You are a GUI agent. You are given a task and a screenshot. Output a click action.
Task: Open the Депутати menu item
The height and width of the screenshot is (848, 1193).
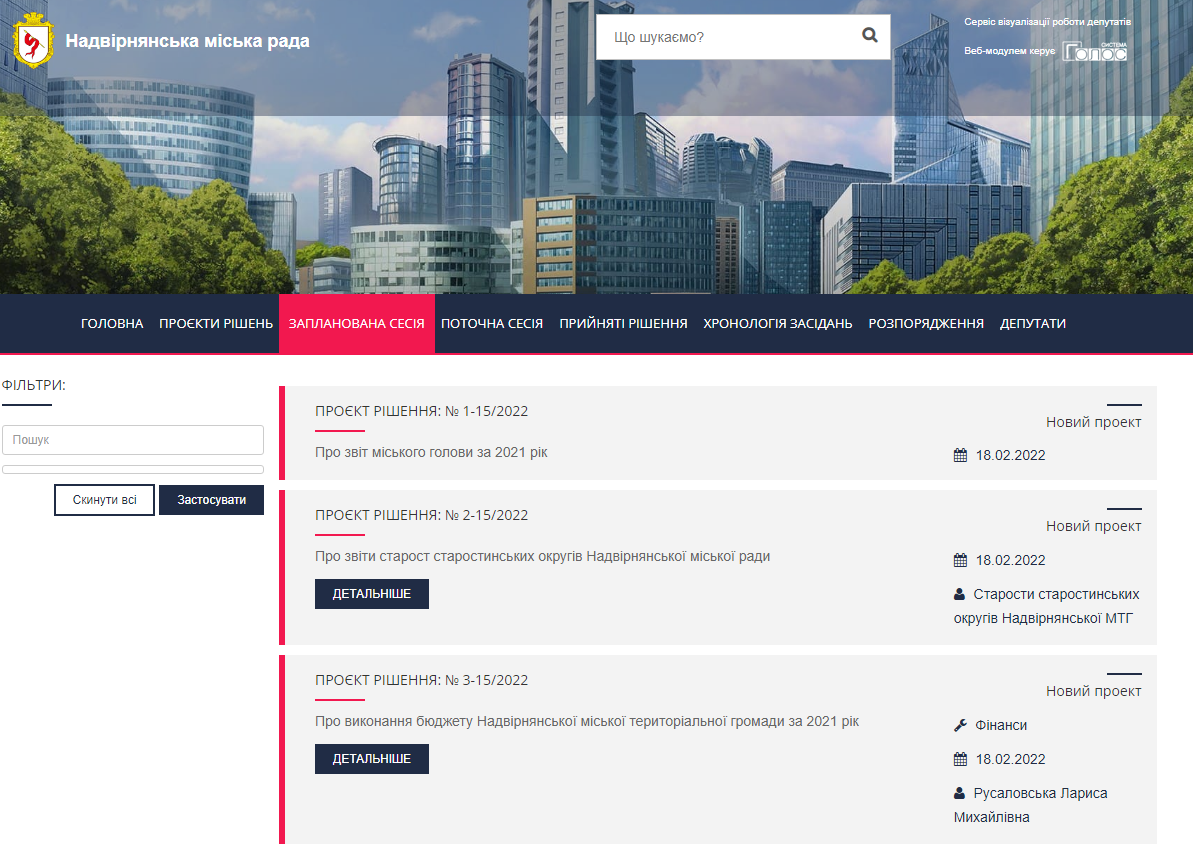coord(1032,324)
